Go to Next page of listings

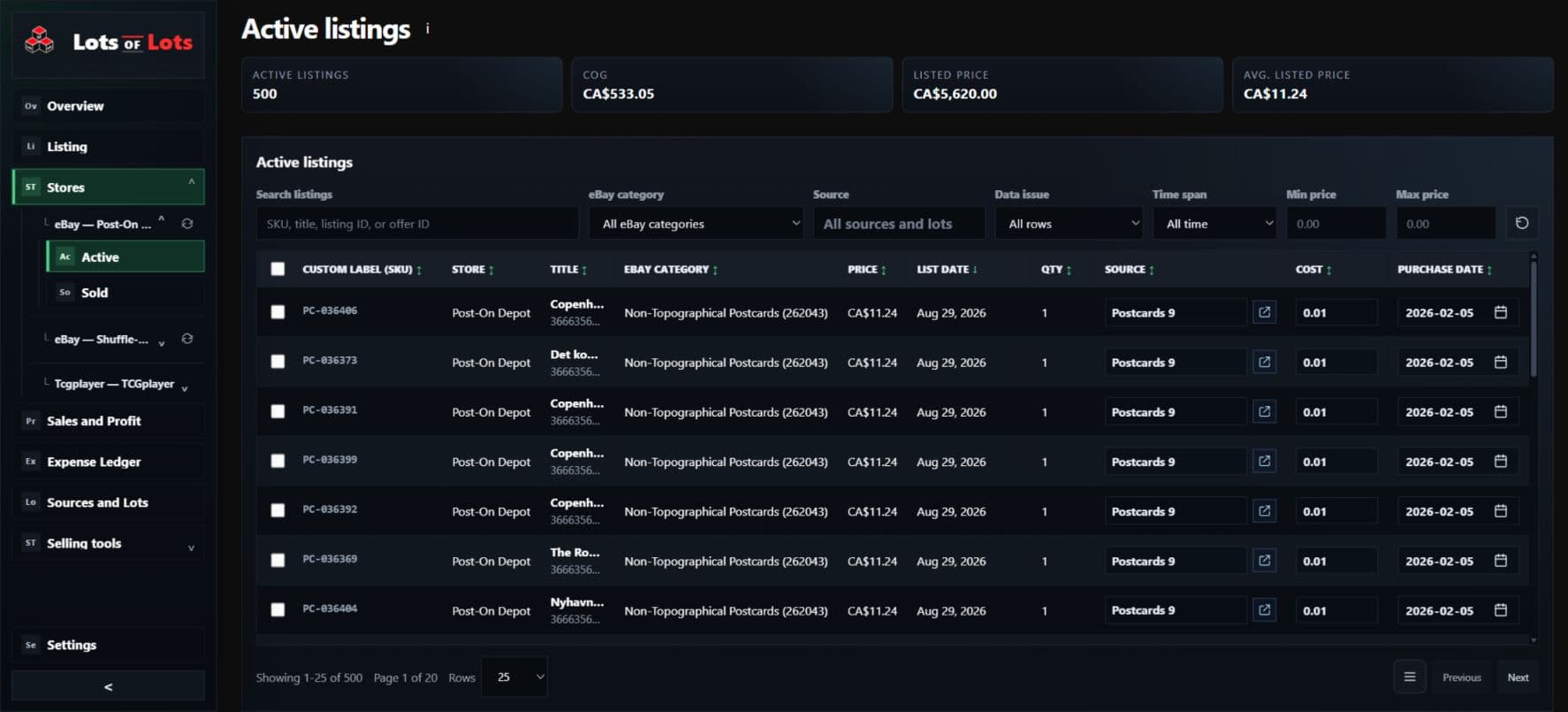(x=1518, y=677)
